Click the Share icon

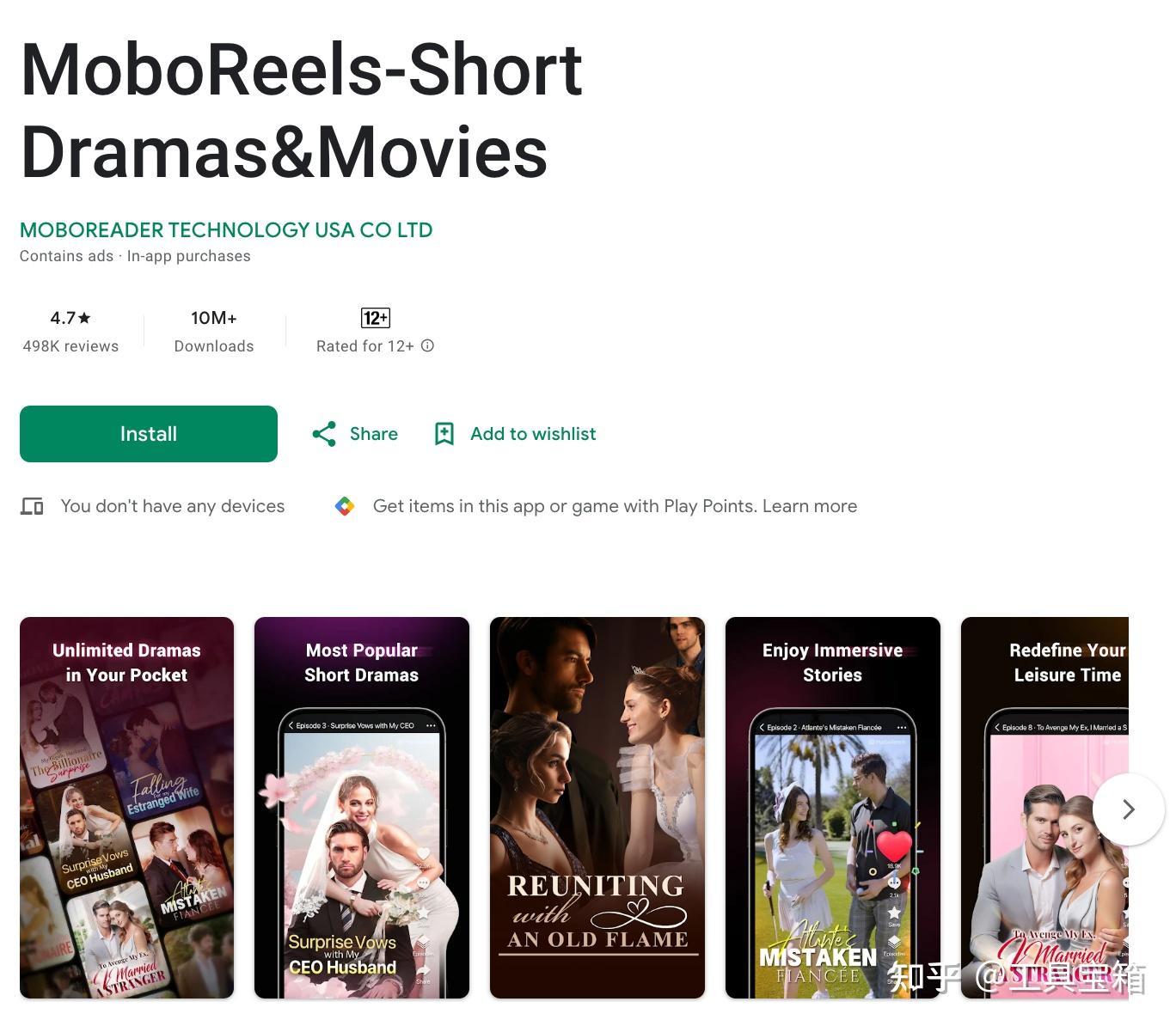tap(324, 434)
